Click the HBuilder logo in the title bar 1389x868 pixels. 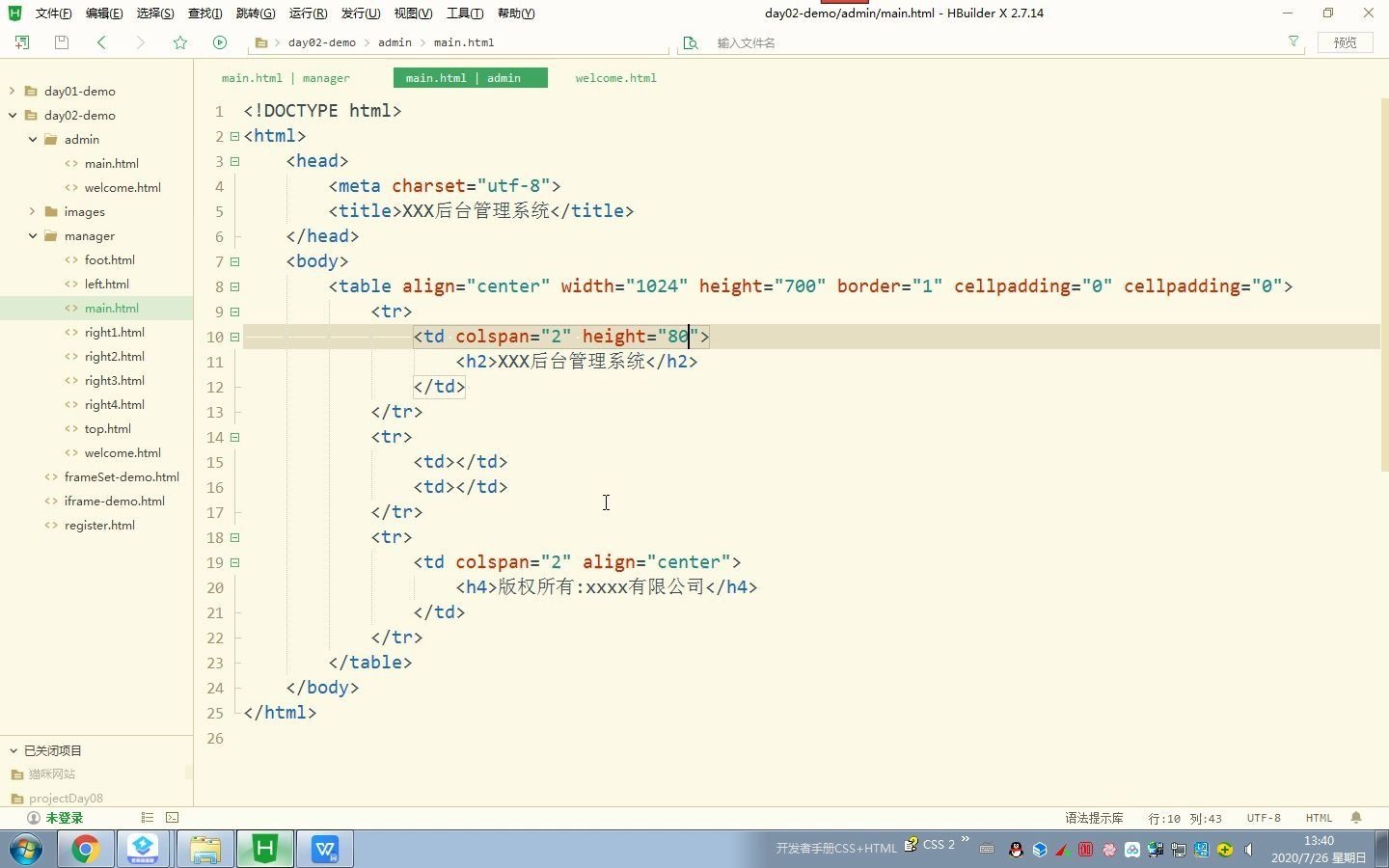14,13
